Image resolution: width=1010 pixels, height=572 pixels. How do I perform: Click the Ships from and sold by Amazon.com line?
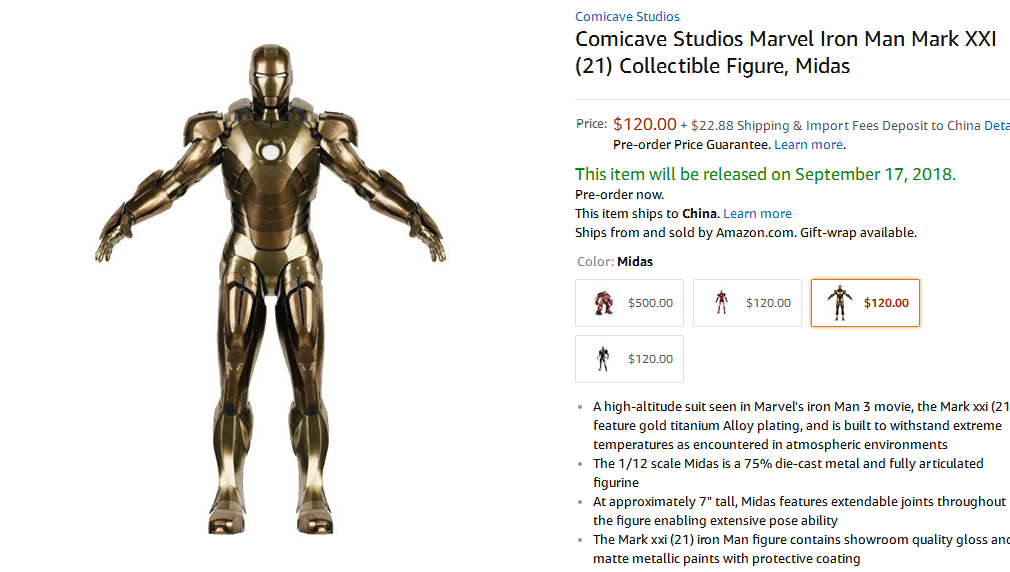point(745,232)
